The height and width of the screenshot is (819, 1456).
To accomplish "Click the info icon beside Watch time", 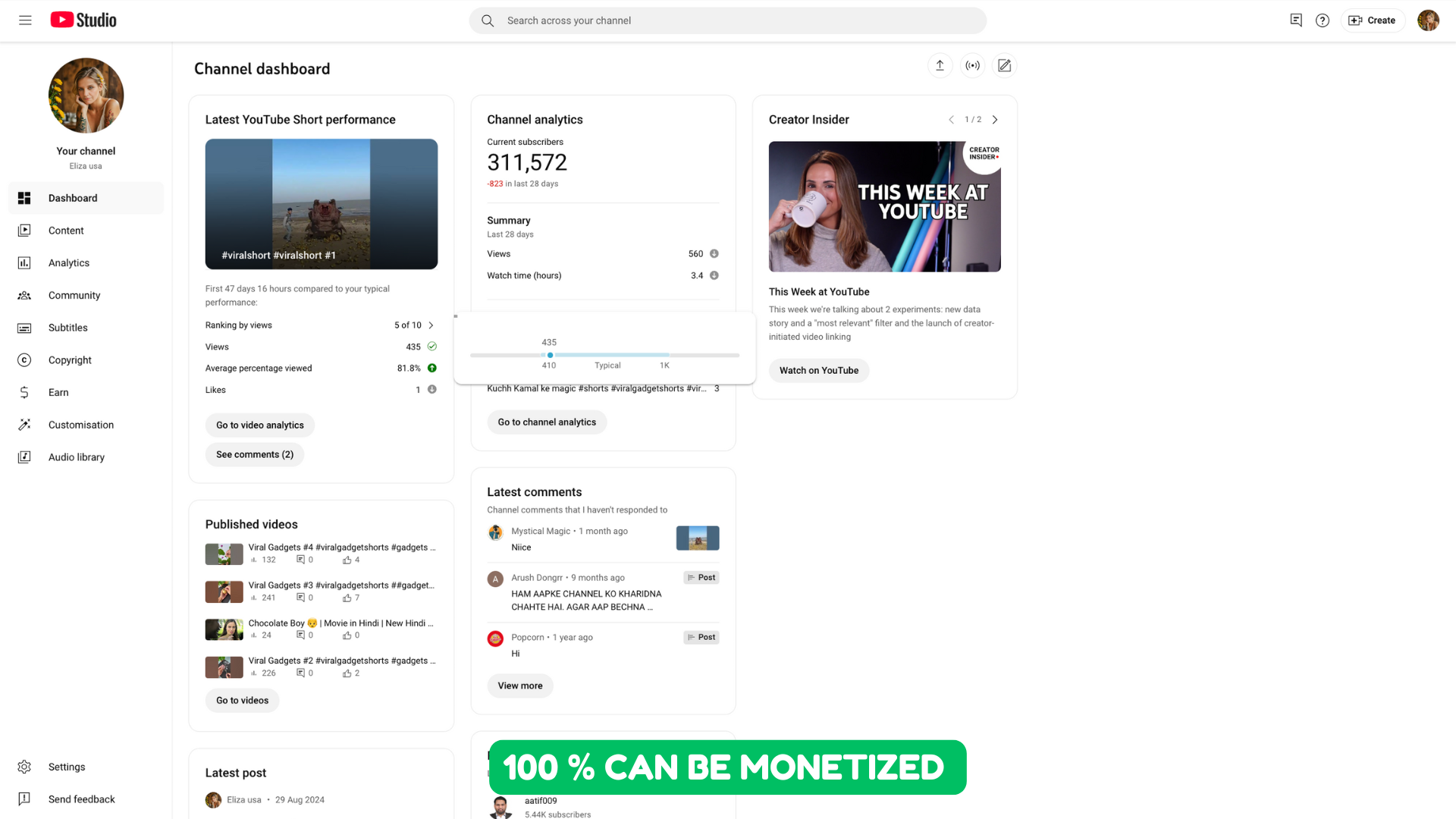I will click(x=714, y=276).
